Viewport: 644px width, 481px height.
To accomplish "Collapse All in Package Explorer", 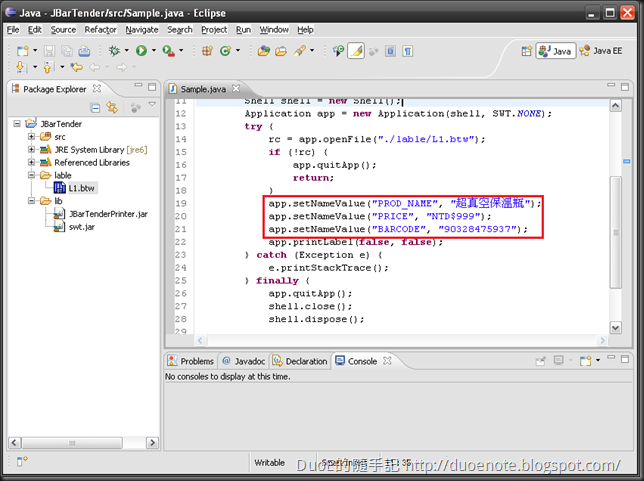I will tap(96, 107).
